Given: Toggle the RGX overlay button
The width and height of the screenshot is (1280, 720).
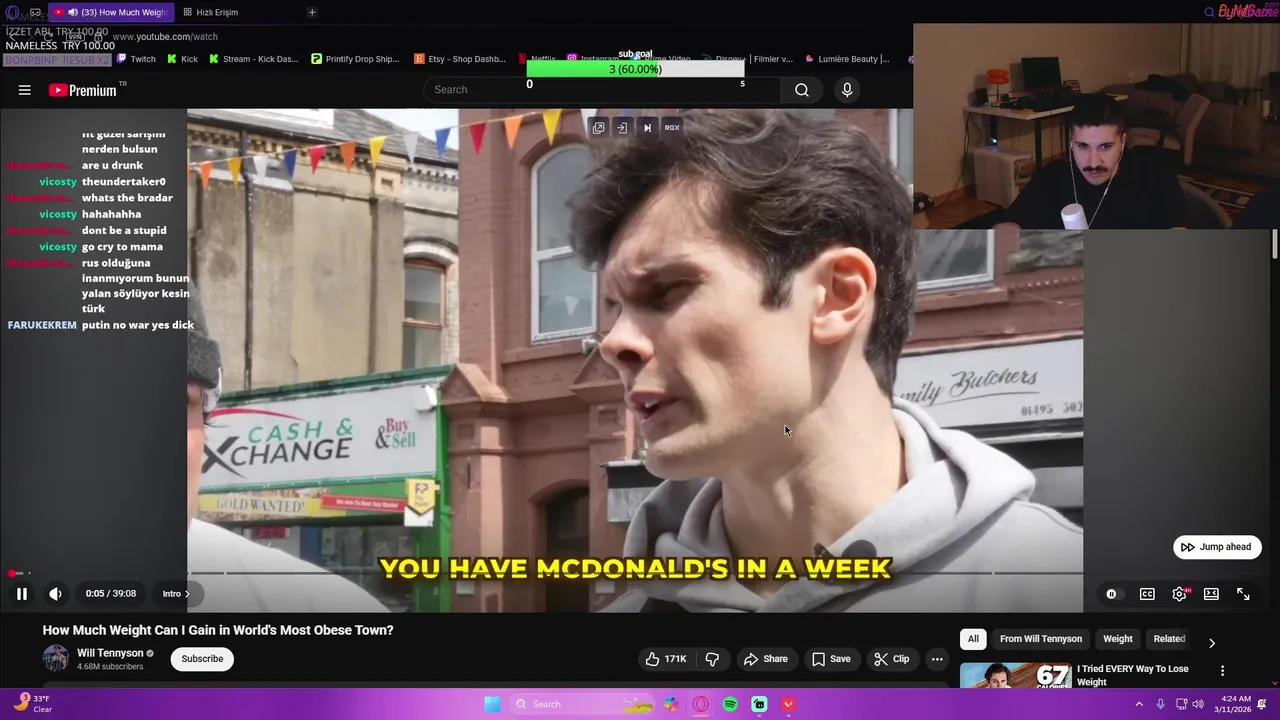Looking at the screenshot, I should [672, 127].
